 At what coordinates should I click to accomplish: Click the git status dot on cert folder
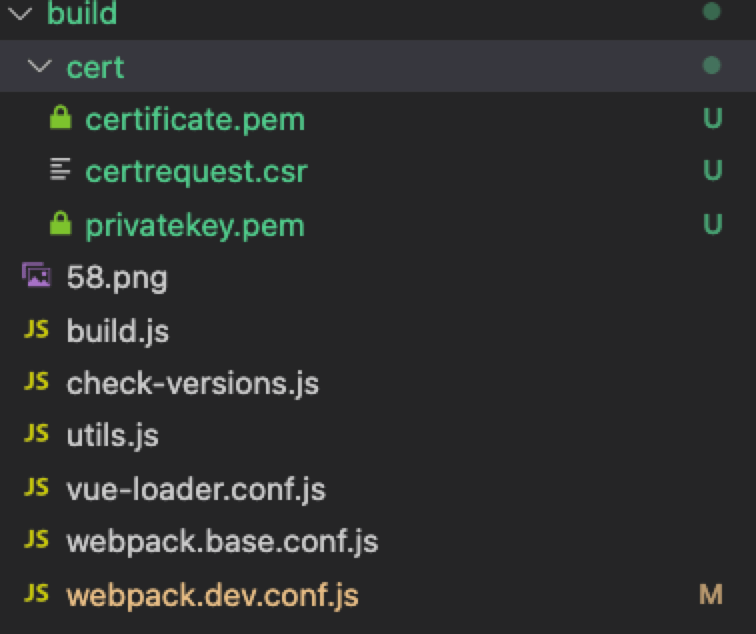[712, 65]
